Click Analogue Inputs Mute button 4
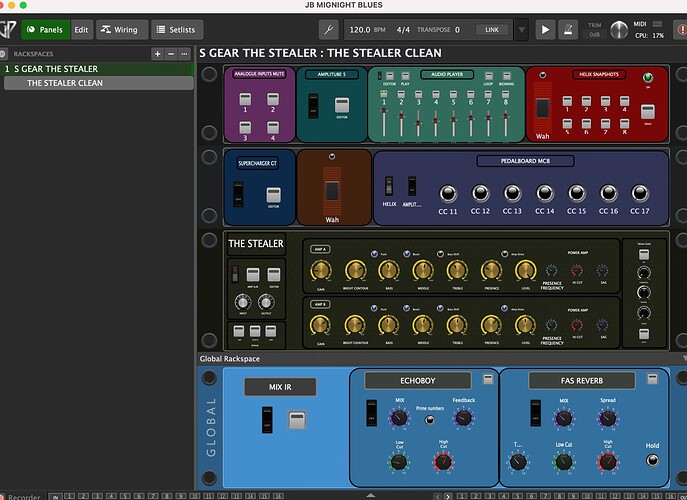The width and height of the screenshot is (687, 500). click(x=273, y=128)
